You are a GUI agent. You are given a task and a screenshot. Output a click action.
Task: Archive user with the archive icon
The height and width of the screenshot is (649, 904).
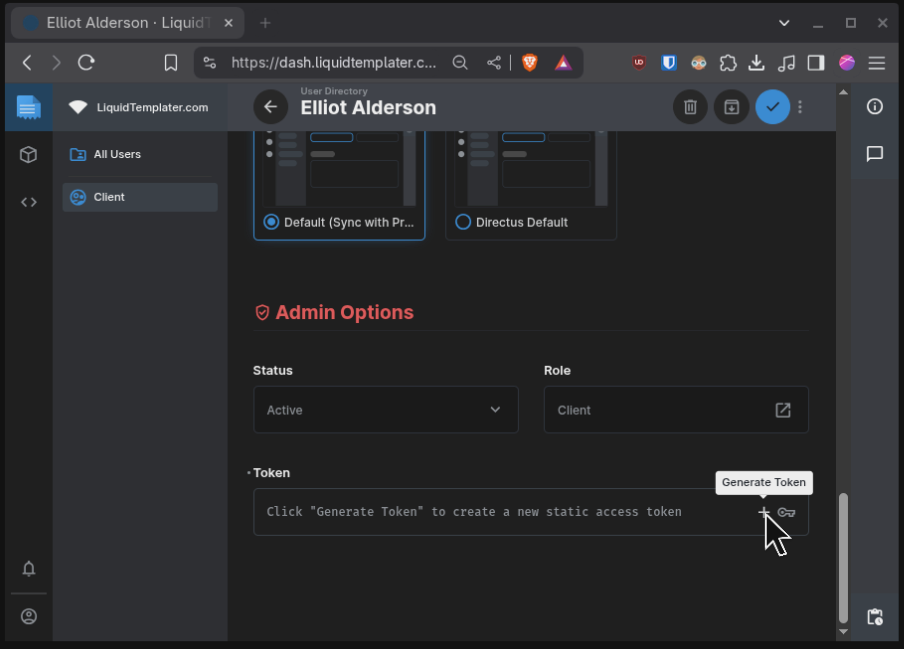tap(732, 107)
